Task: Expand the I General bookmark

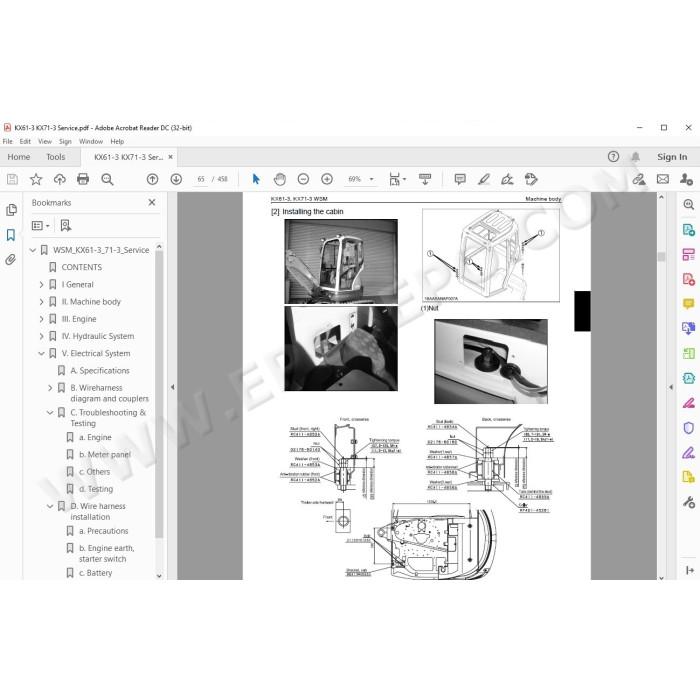Action: coord(41,284)
